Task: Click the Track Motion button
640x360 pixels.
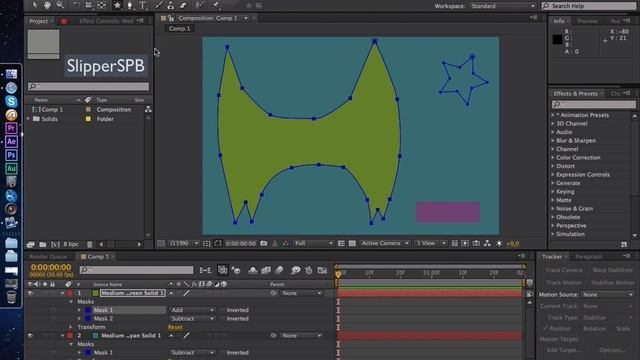Action: [x=564, y=283]
